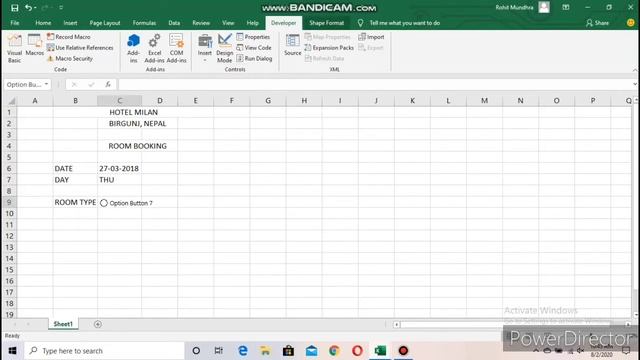The image size is (640, 360).
Task: Click the taskbar search box
Action: click(x=104, y=351)
